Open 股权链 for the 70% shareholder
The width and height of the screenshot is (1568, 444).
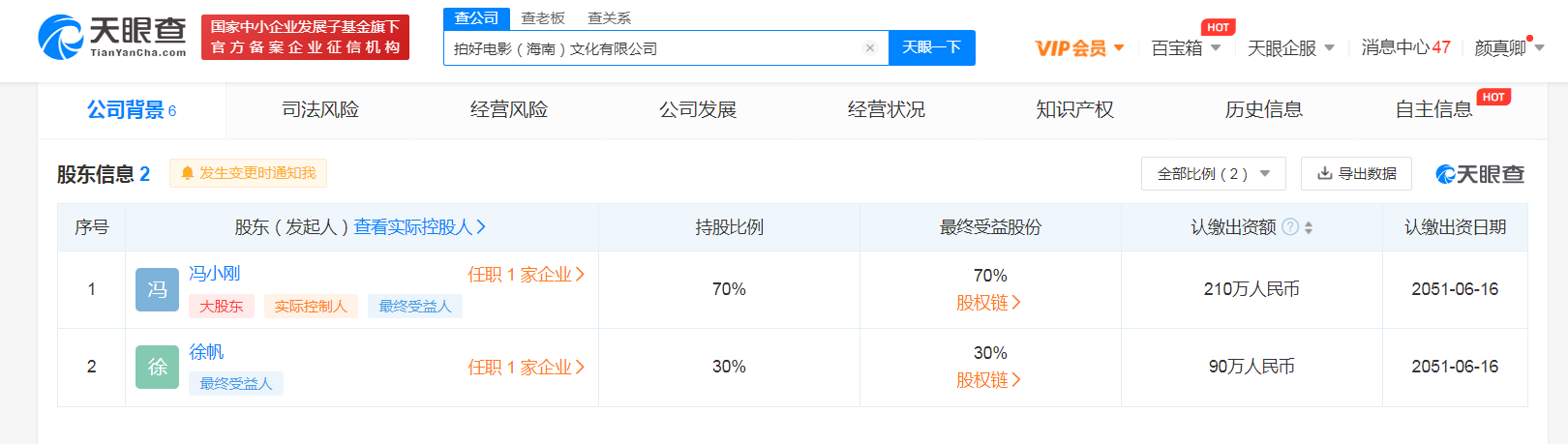[988, 303]
